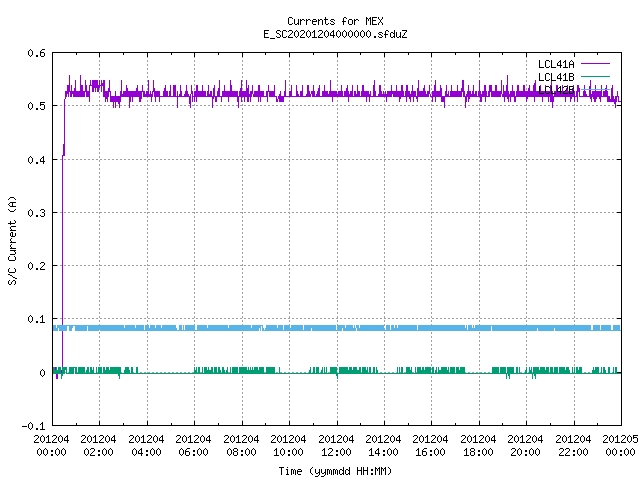The height and width of the screenshot is (480, 640).
Task: Click the x-axis tick 201204 02:00
Action: pyautogui.click(x=98, y=445)
